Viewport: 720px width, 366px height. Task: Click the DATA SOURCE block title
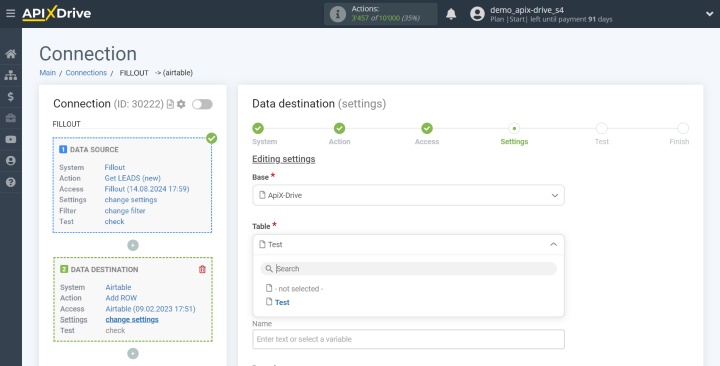pos(94,150)
